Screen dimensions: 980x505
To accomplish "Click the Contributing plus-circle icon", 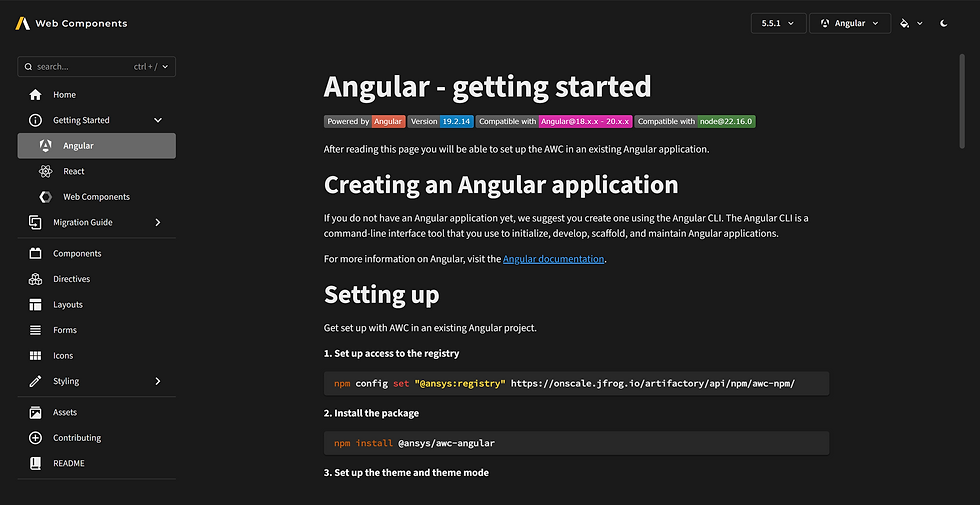I will [36, 438].
